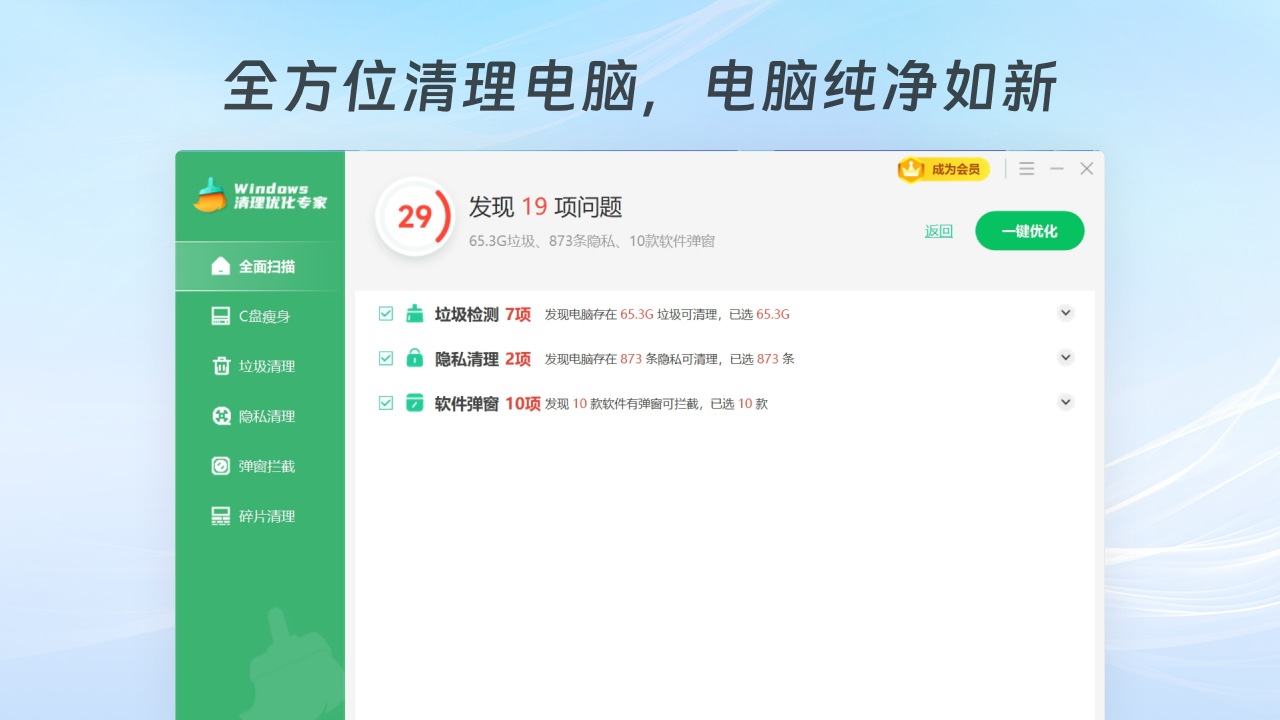Select the 弹窗拦截 popup blocker icon

coord(221,466)
